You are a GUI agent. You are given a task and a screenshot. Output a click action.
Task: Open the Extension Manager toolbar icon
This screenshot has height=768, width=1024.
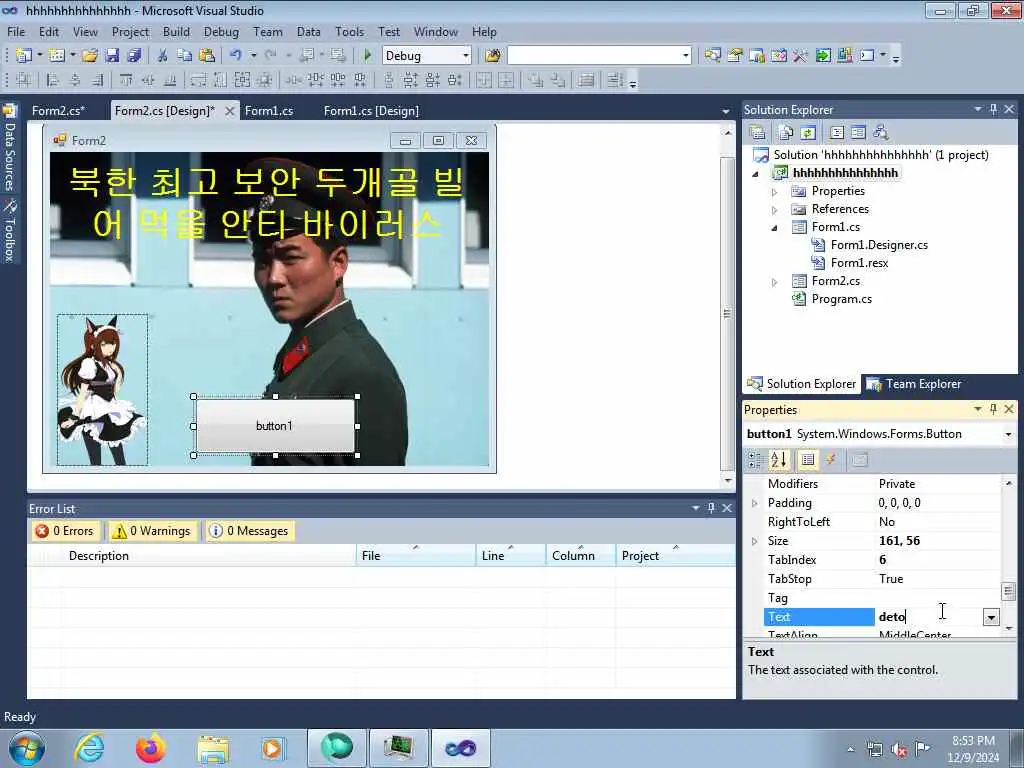(845, 56)
